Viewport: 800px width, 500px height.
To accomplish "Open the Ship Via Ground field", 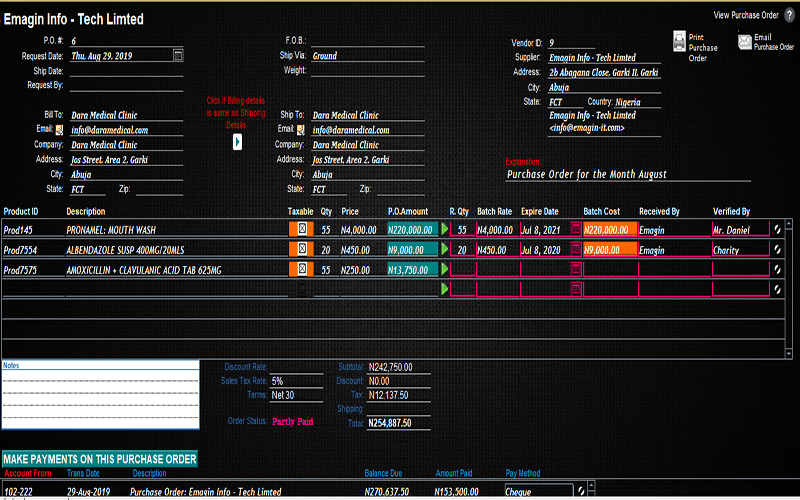I will [366, 57].
